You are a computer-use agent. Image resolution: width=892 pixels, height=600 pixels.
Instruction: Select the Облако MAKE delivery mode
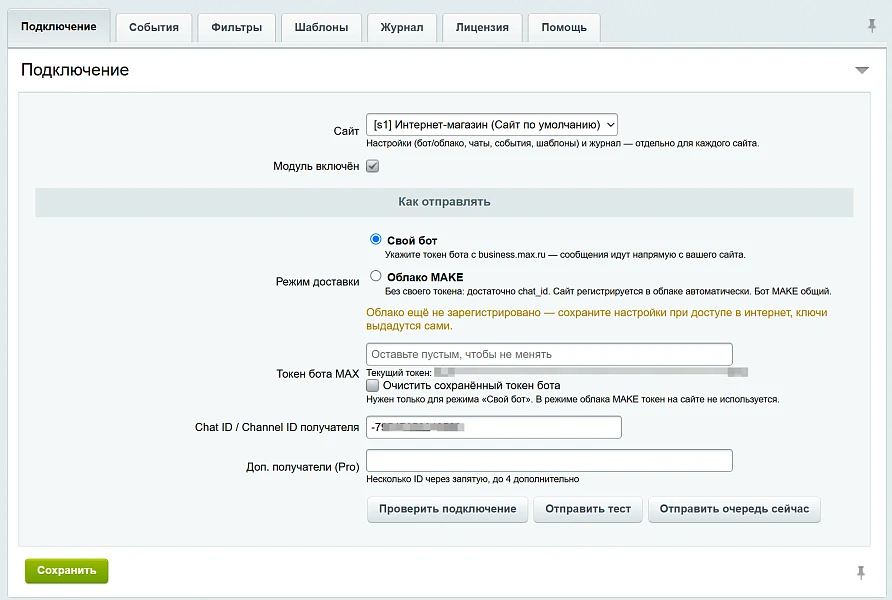(x=375, y=276)
